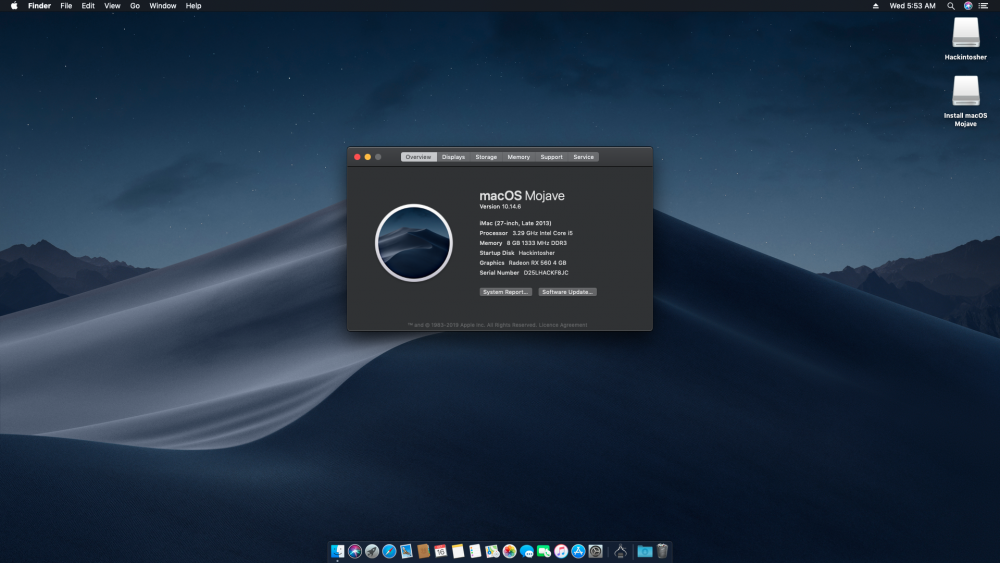Open the Apple menu
The width and height of the screenshot is (1000, 563).
pyautogui.click(x=14, y=6)
